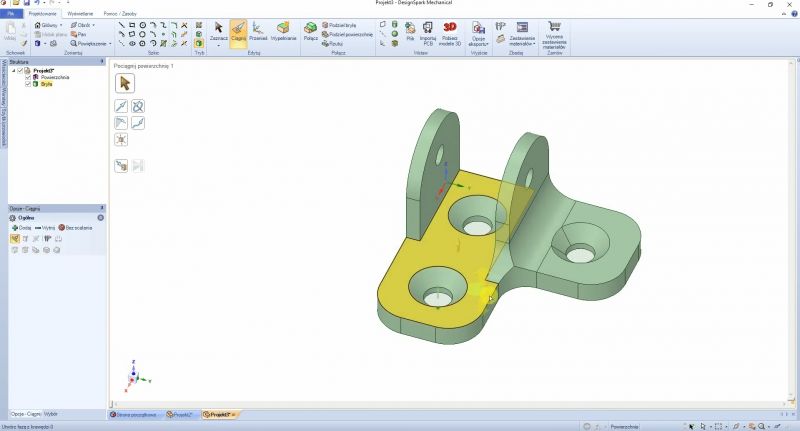Click the Połącz combine tool
Screen dimensions: 800x431
click(x=311, y=32)
